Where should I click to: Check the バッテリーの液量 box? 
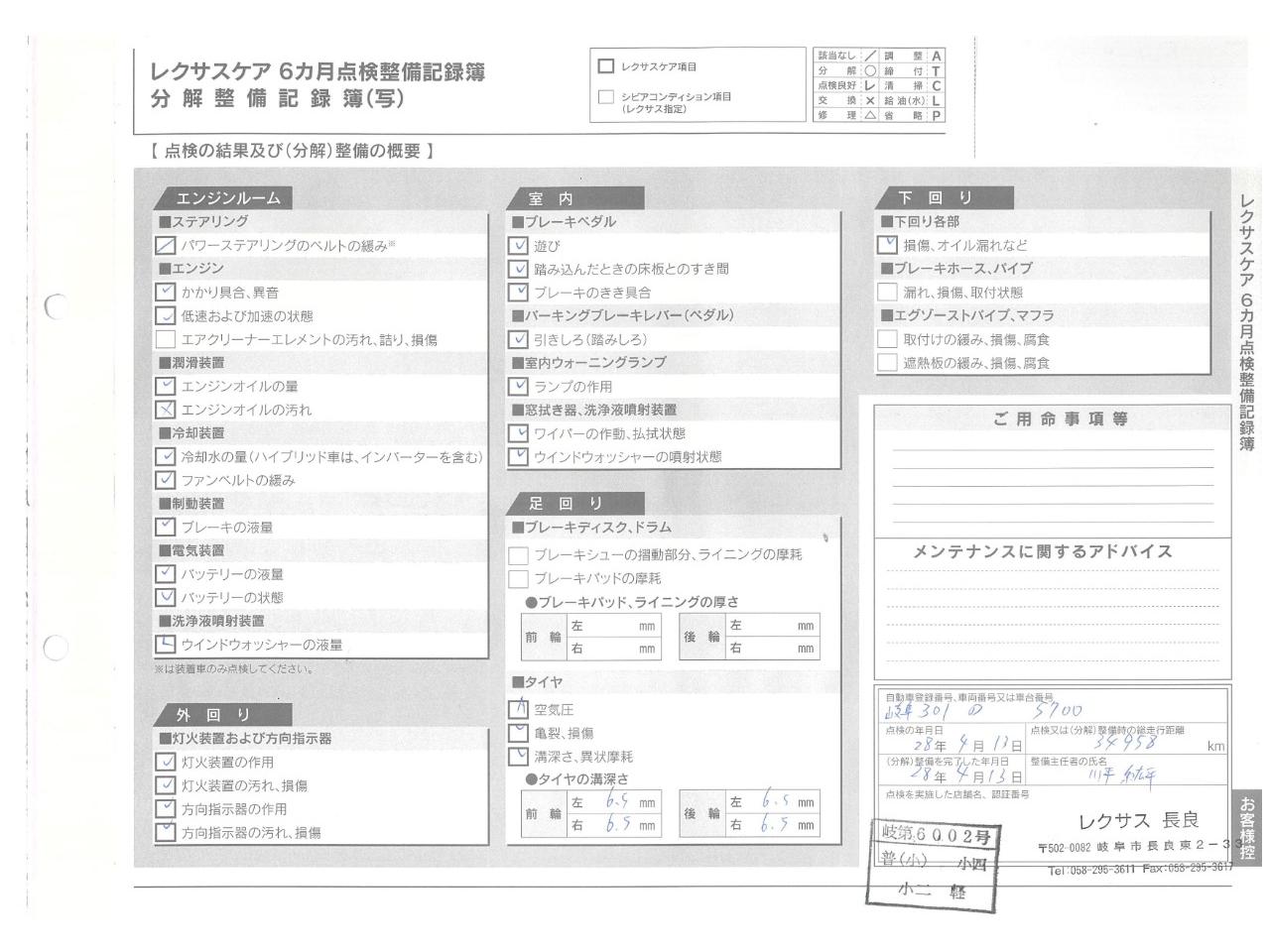coord(166,574)
